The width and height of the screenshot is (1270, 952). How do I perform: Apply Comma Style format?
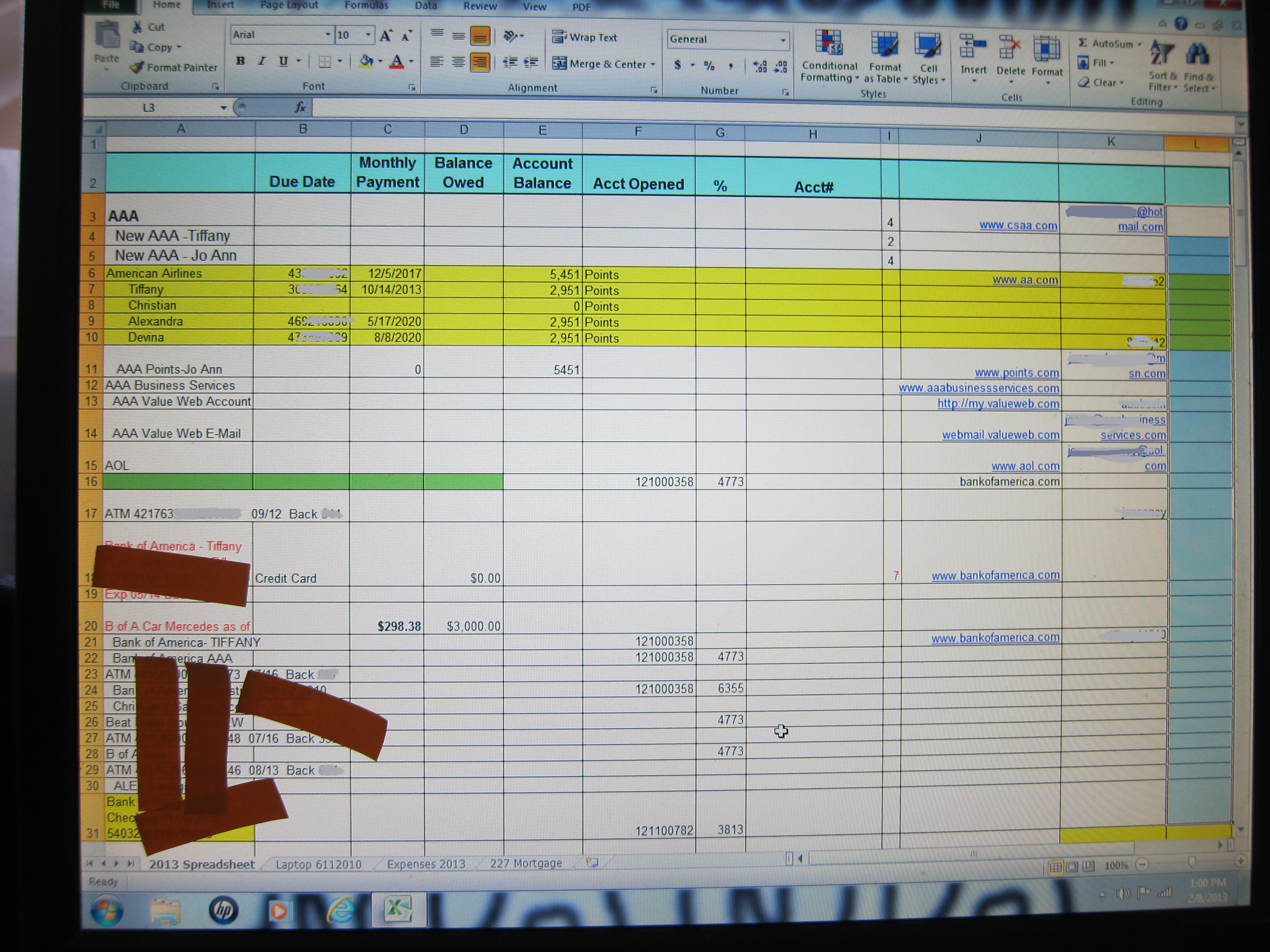(730, 66)
